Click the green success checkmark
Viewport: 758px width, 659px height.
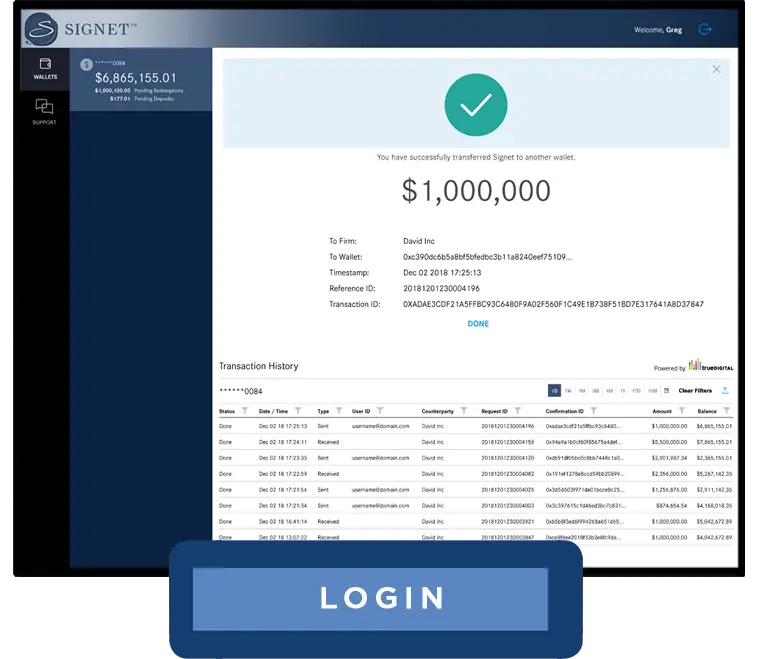click(x=476, y=104)
